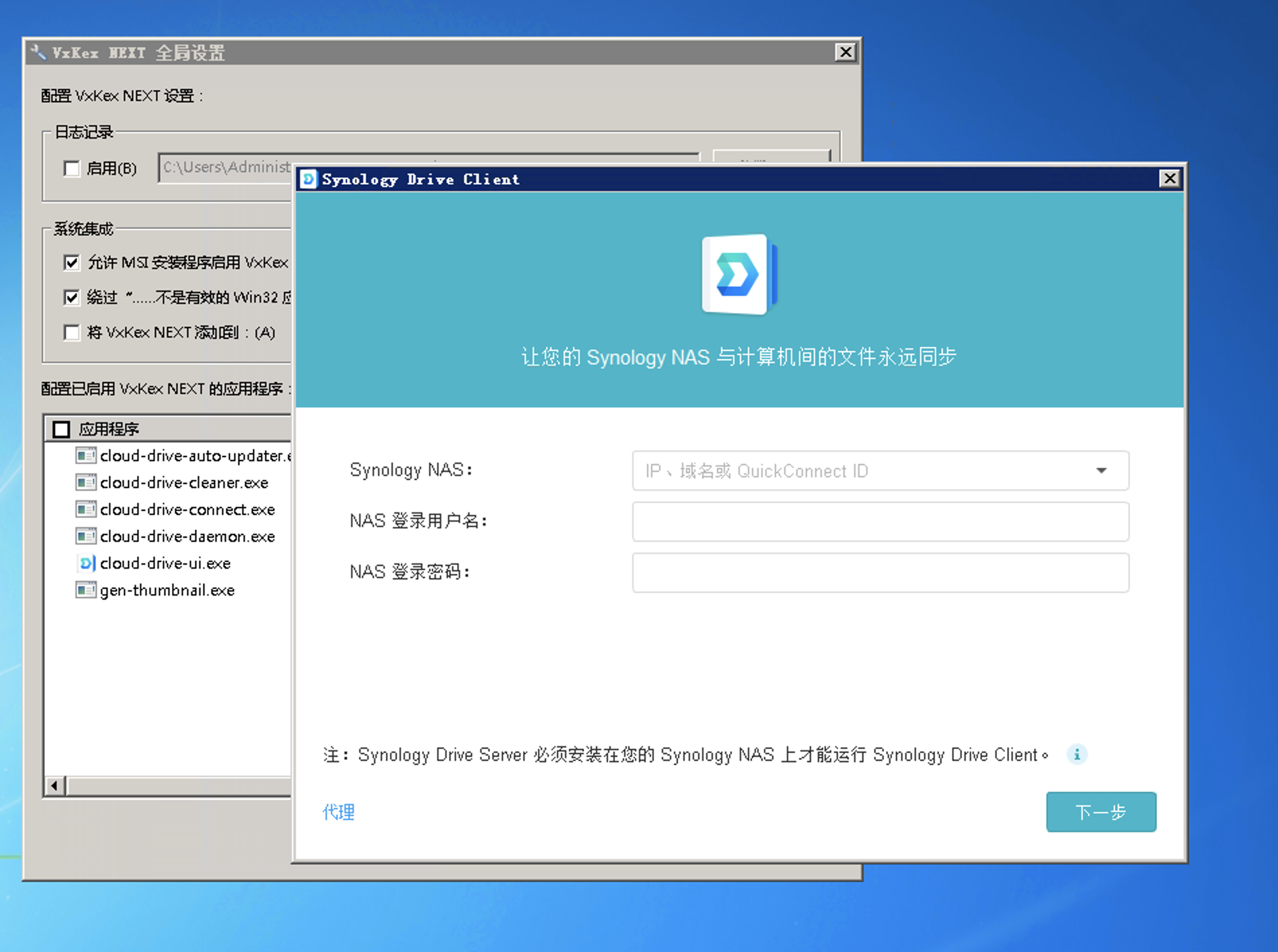Click Synology Drive Client title bar icon
Image resolution: width=1278 pixels, height=952 pixels.
309,179
